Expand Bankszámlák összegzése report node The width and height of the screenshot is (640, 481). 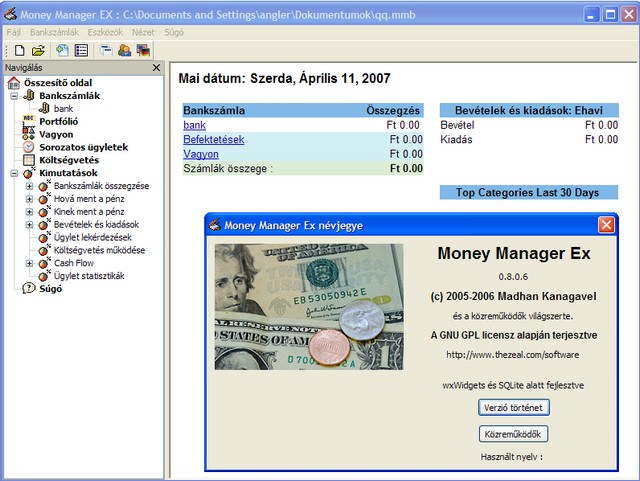point(29,186)
